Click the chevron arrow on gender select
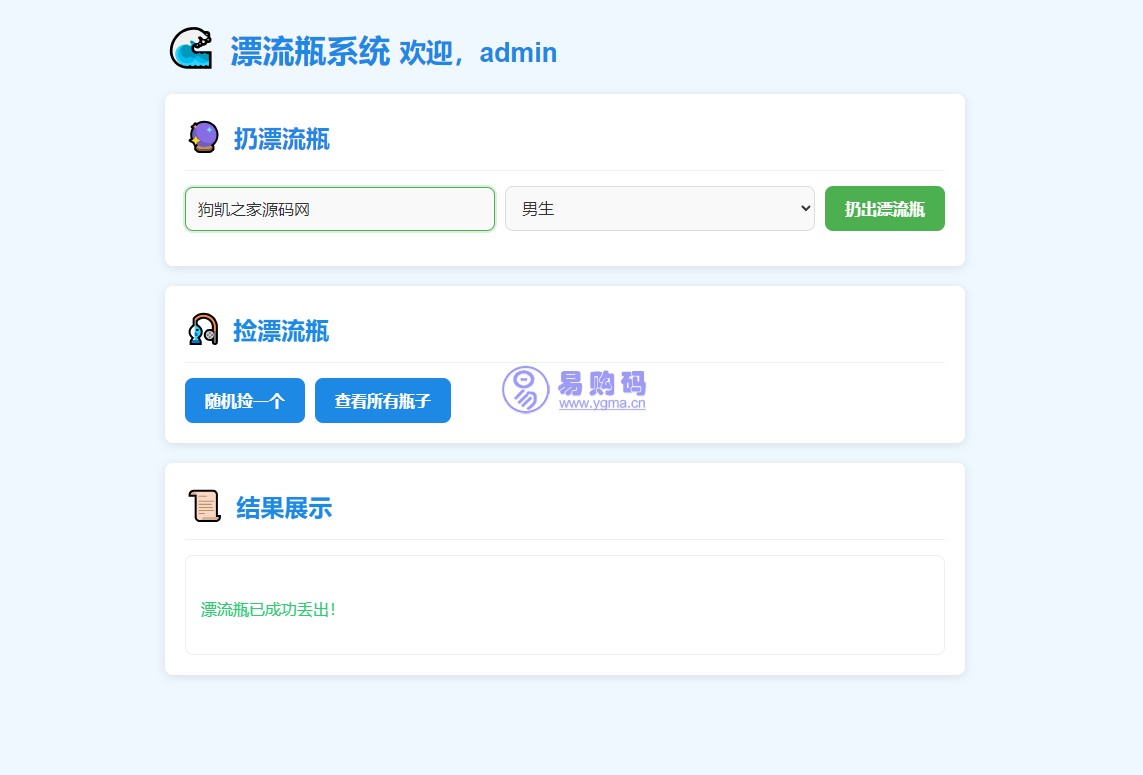1143x775 pixels. point(805,209)
